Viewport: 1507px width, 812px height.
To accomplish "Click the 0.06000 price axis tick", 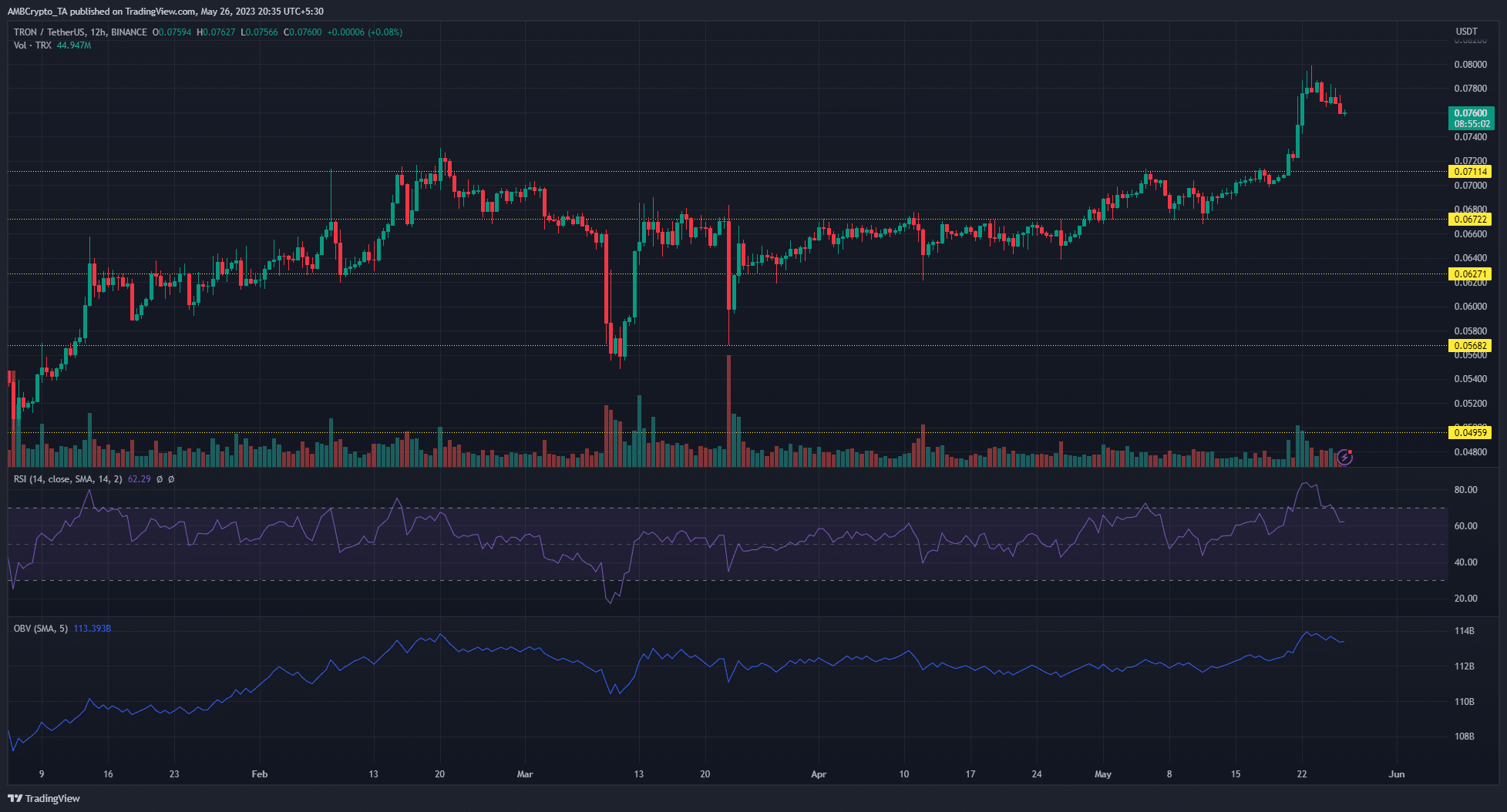I will pyautogui.click(x=1471, y=307).
